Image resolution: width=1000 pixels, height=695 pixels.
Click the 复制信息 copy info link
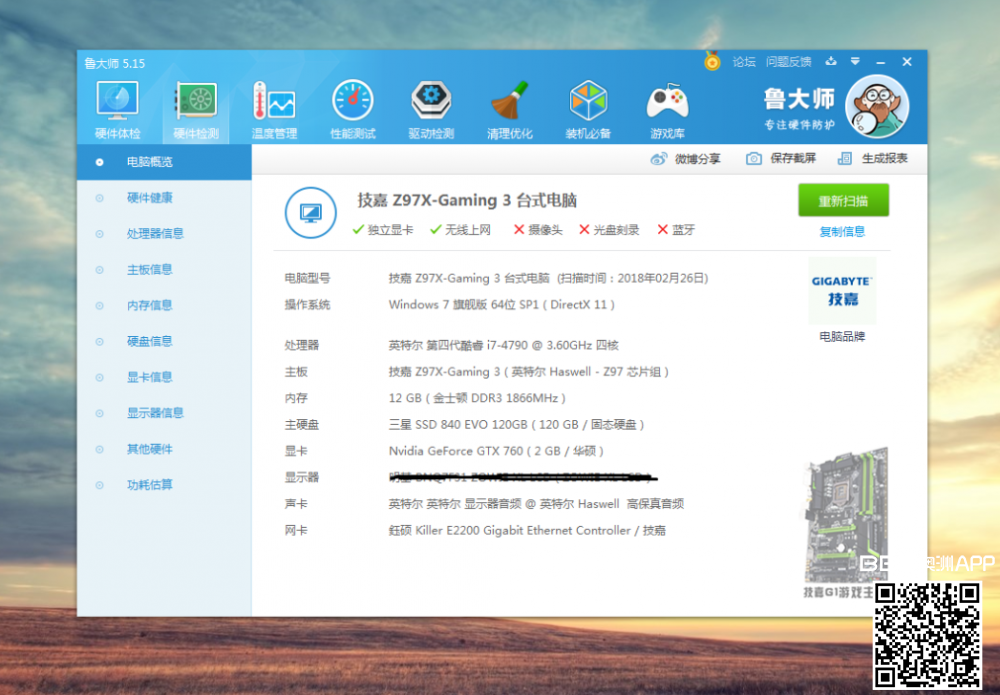click(842, 231)
